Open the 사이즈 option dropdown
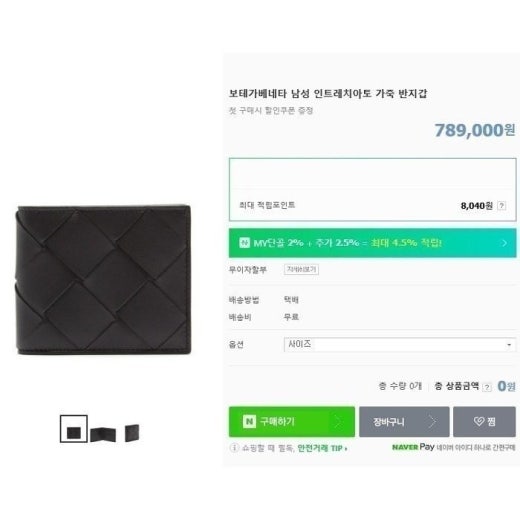 point(400,344)
